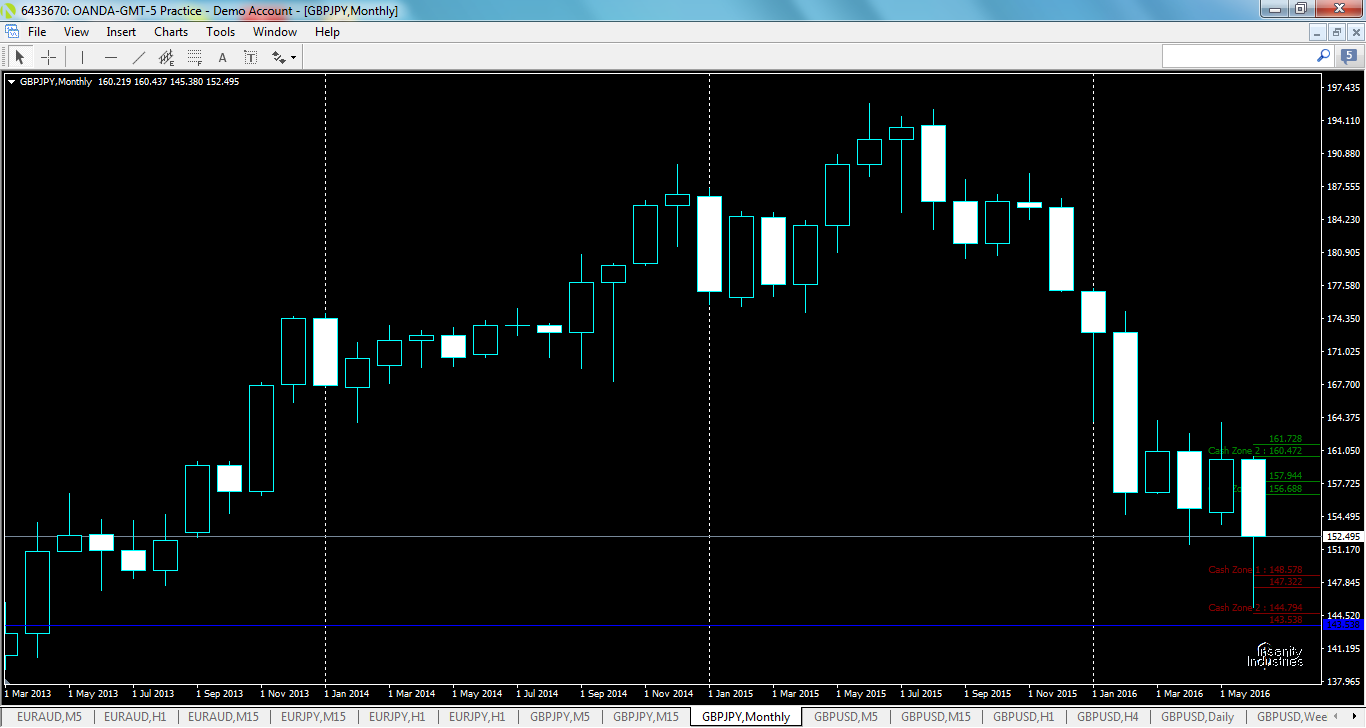Select the Text Label tool
The width and height of the screenshot is (1366, 728).
pyautogui.click(x=250, y=56)
